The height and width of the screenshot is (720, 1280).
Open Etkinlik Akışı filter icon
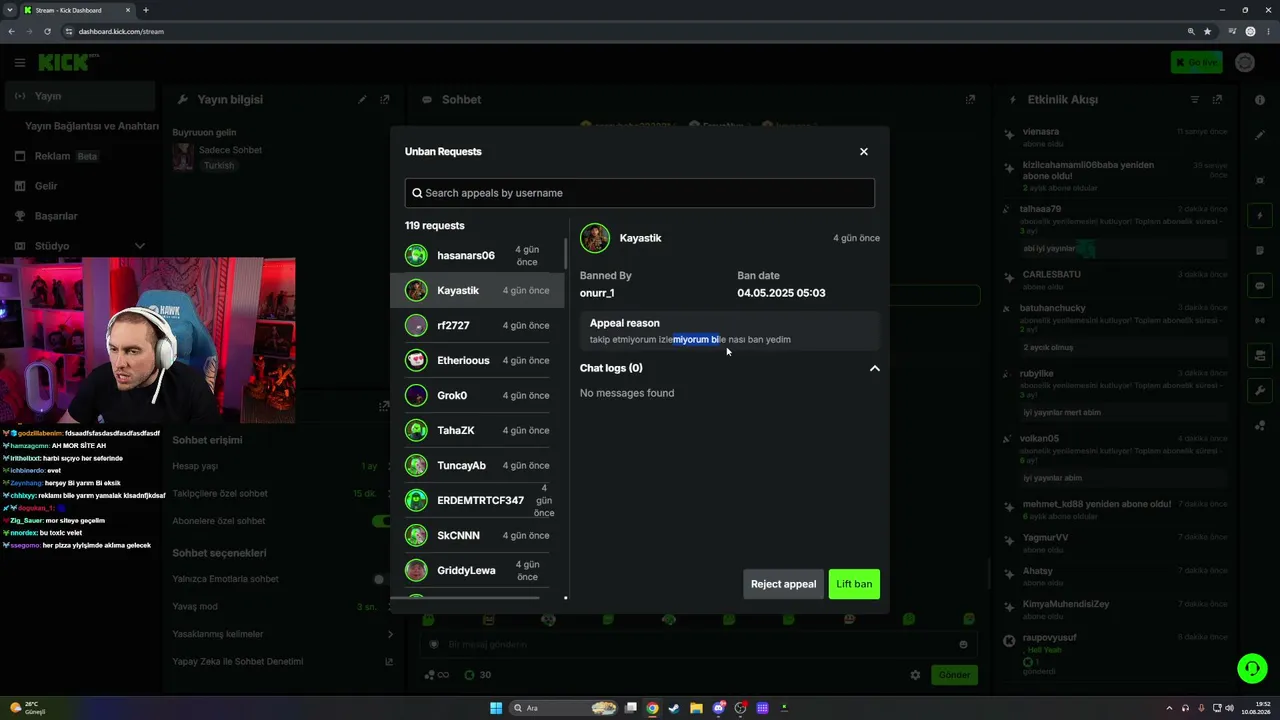click(x=1195, y=100)
